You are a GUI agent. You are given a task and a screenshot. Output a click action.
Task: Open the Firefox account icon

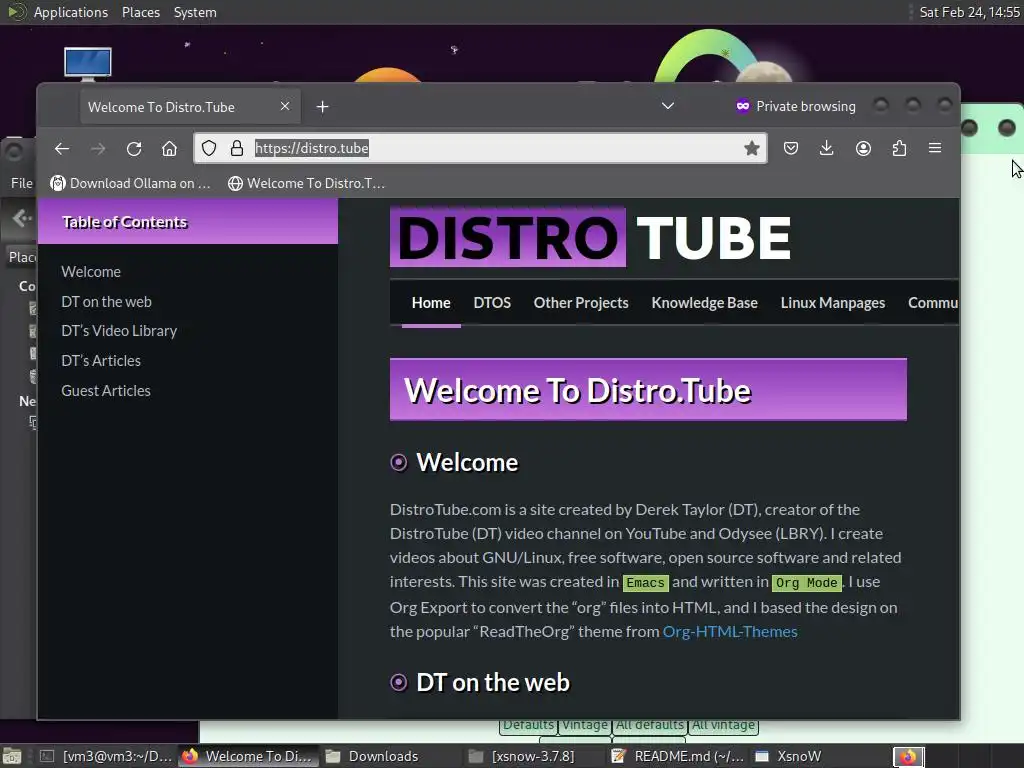point(863,148)
